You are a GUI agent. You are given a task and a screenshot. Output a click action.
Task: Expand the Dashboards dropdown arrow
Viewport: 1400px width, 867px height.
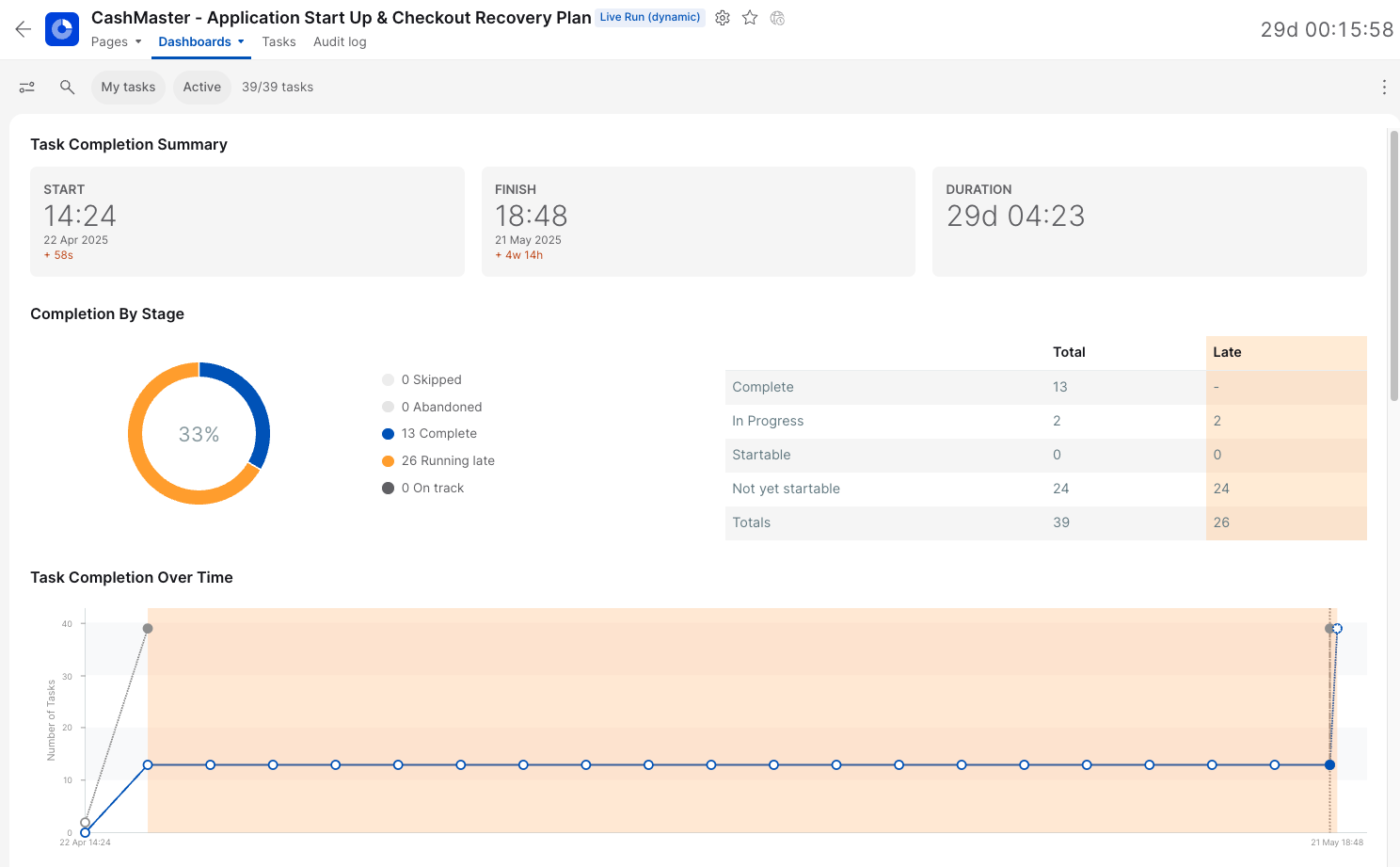(241, 41)
